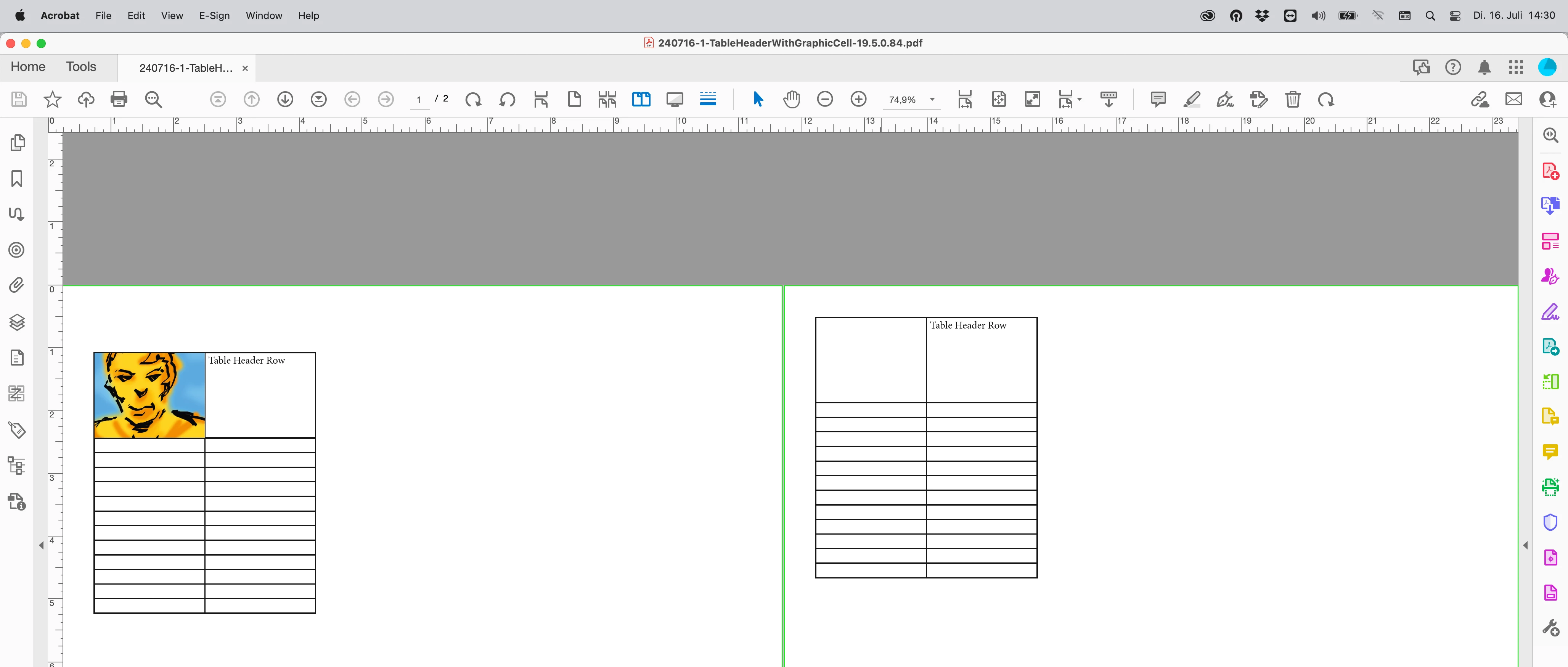
Task: Open the Attachments paperclip panel
Action: point(17,285)
